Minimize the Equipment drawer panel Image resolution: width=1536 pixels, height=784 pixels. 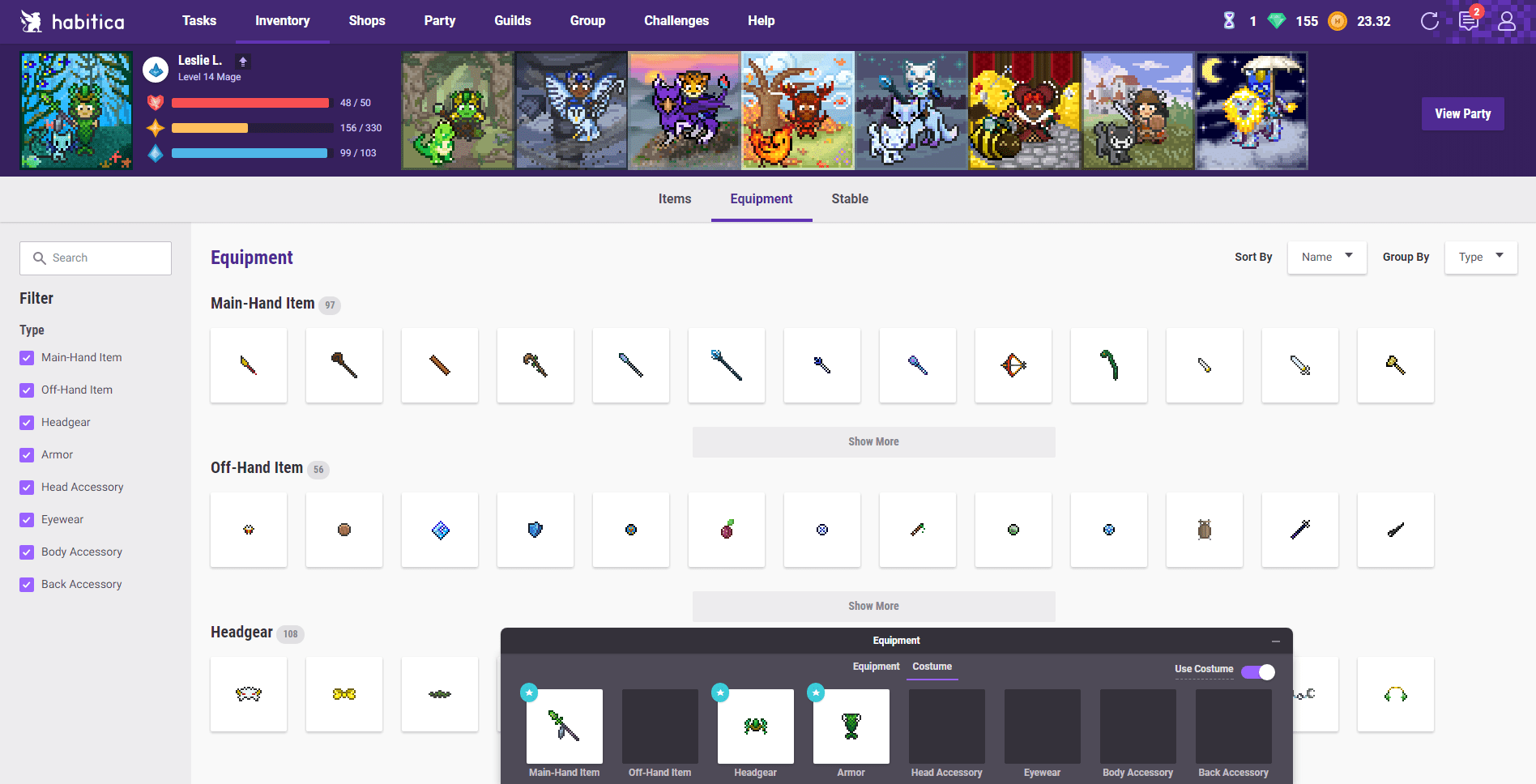1276,641
